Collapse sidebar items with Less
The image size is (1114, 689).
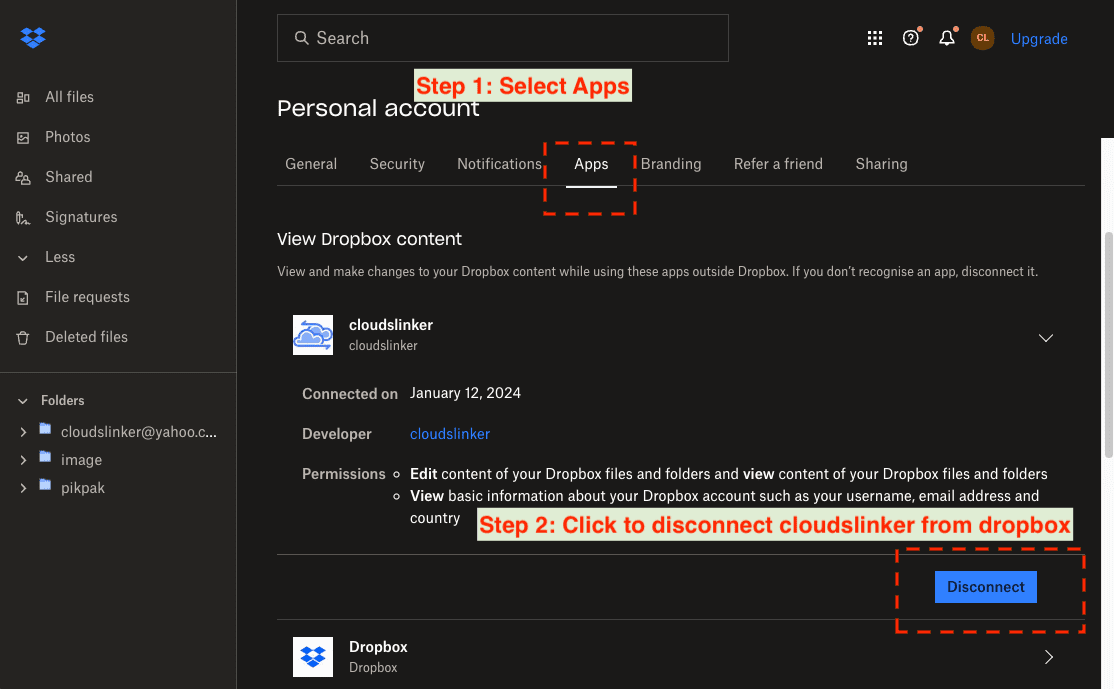click(x=60, y=257)
